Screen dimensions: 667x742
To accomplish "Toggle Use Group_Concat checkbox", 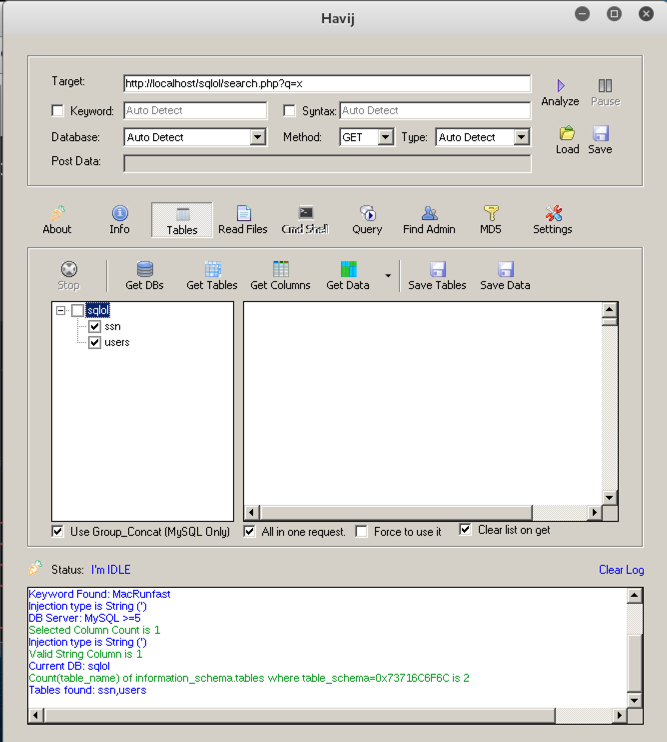I will coord(58,531).
